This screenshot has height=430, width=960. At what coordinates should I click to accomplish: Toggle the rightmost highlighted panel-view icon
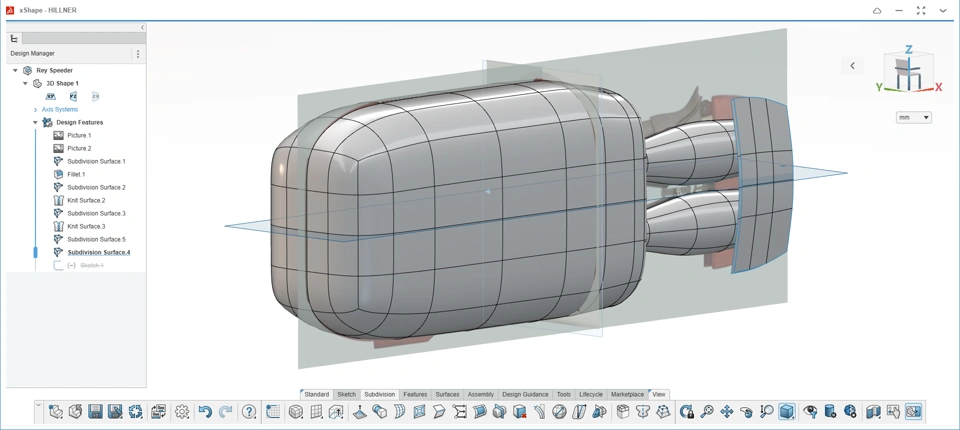pos(913,412)
